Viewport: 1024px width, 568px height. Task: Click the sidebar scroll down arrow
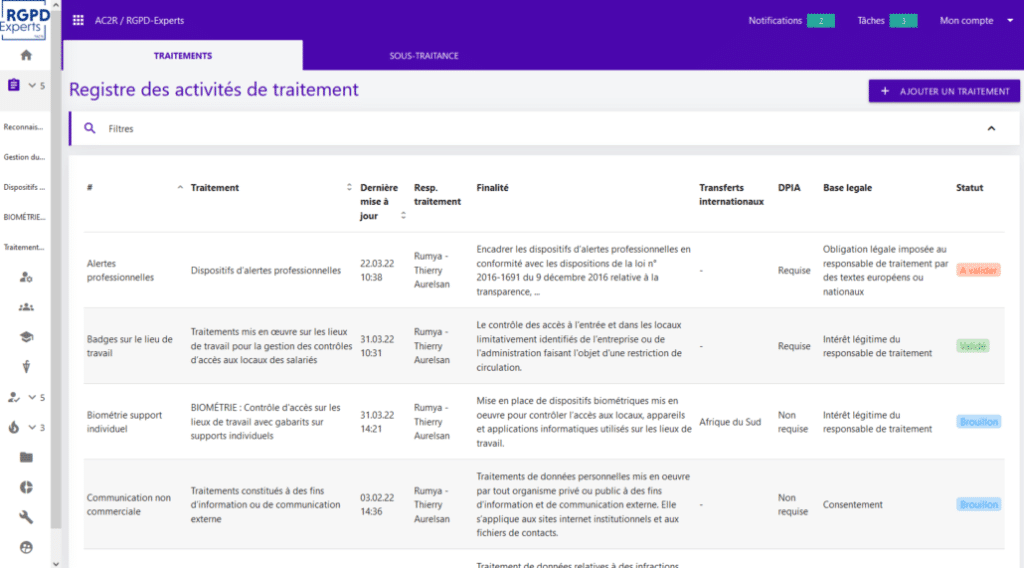click(56, 563)
